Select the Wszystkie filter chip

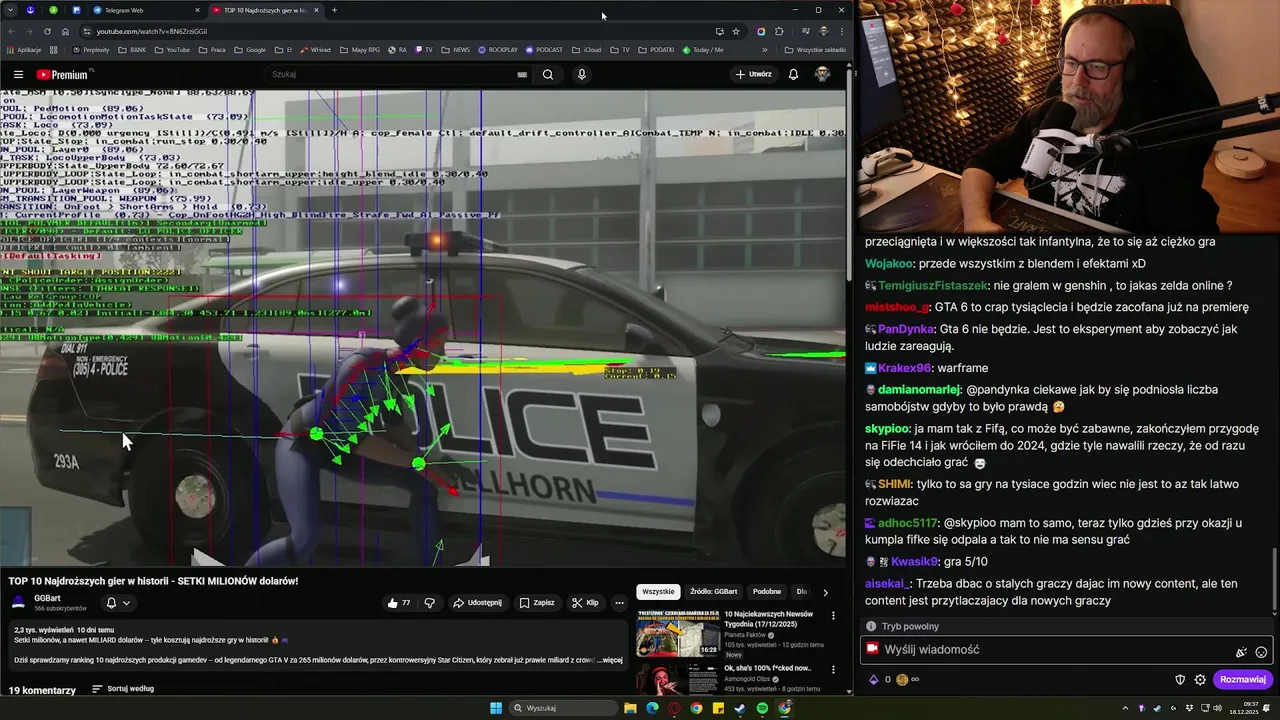[658, 592]
